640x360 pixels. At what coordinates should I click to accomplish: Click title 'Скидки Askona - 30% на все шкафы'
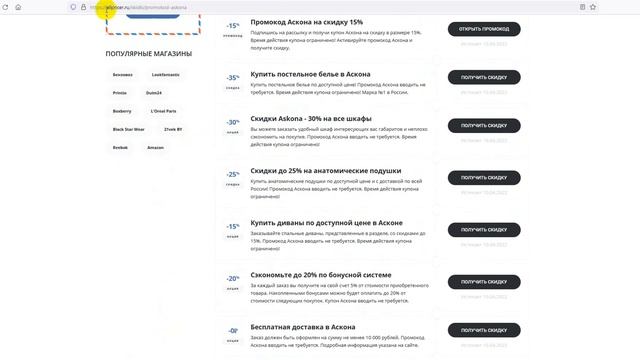311,119
